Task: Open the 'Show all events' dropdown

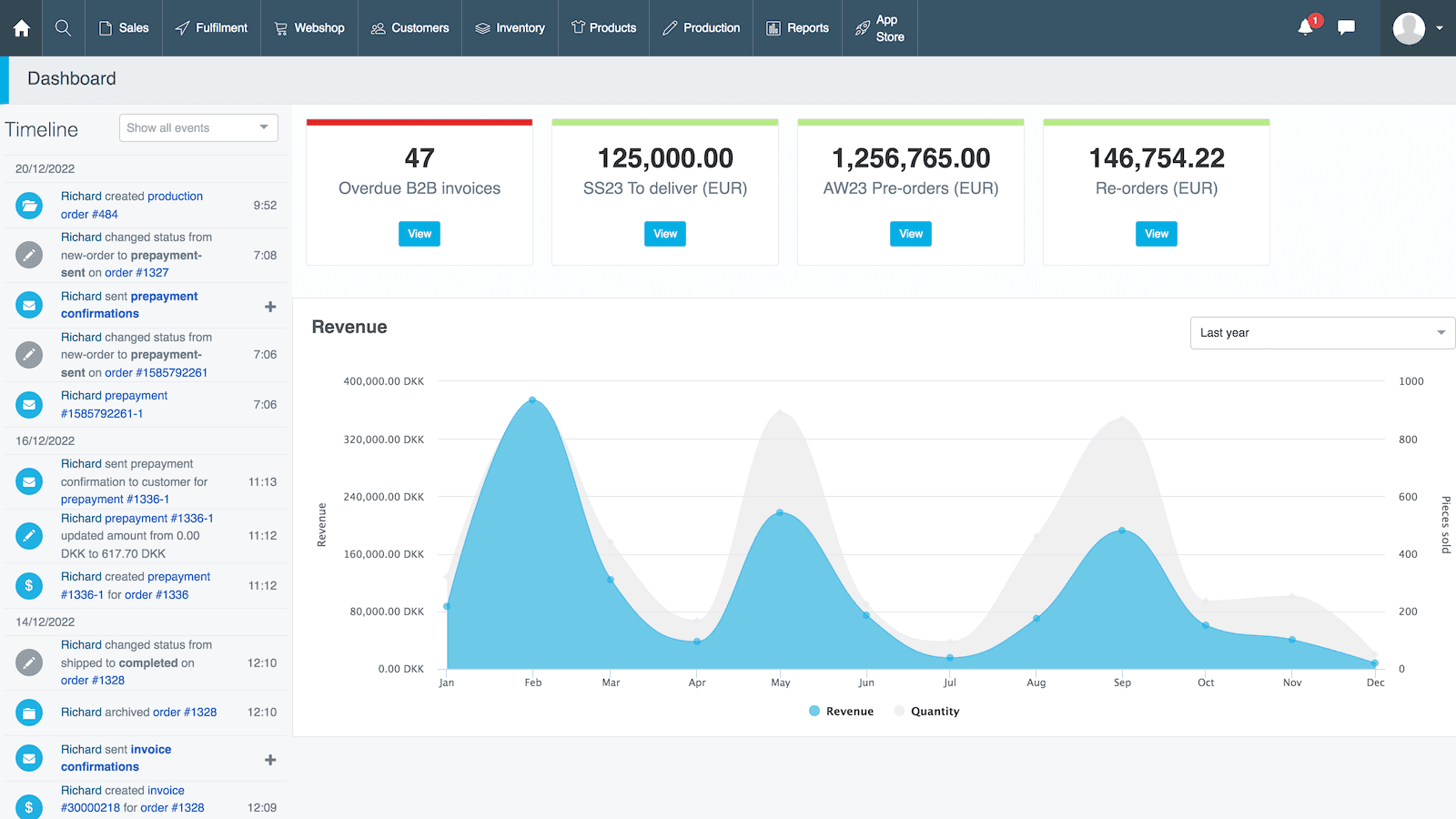Action: [x=197, y=127]
